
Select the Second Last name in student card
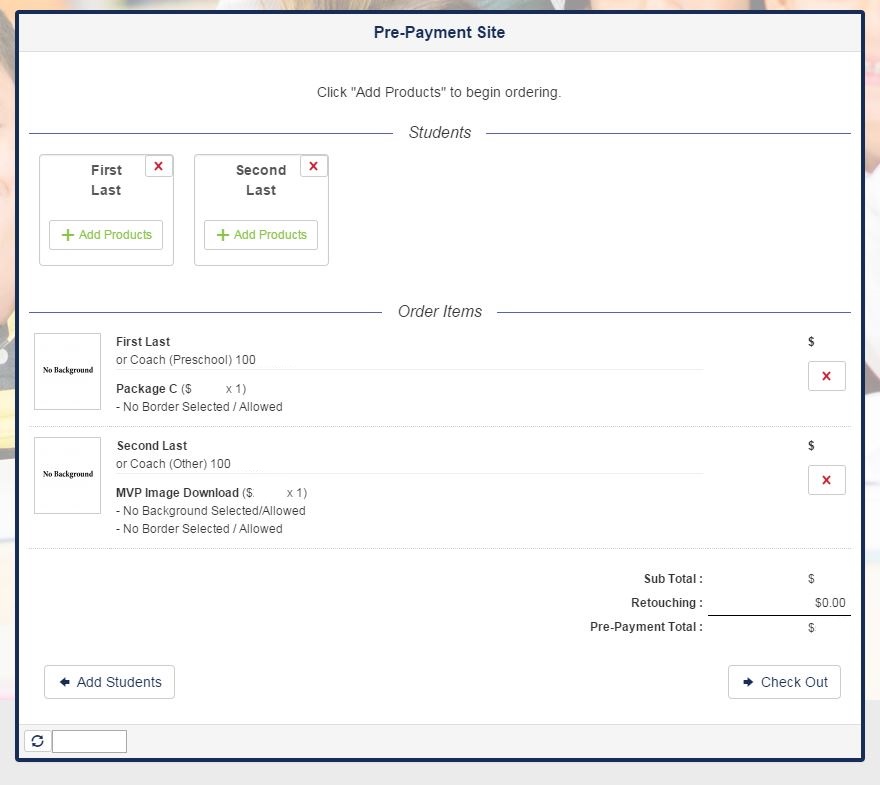point(261,180)
